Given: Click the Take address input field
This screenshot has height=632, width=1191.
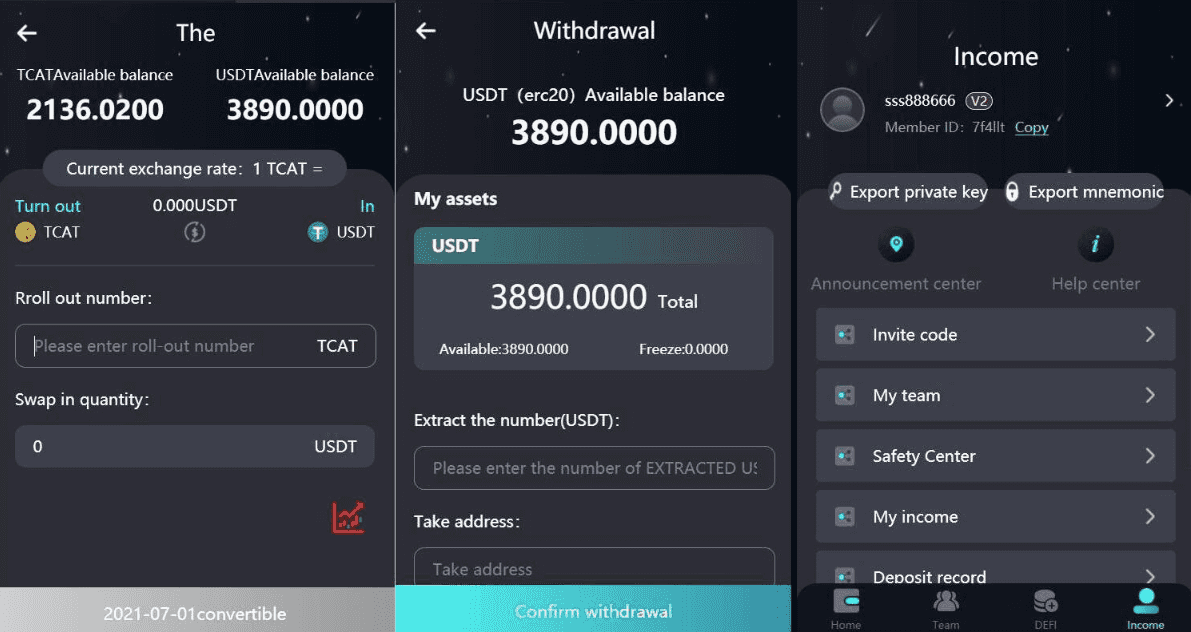Looking at the screenshot, I should (x=594, y=567).
